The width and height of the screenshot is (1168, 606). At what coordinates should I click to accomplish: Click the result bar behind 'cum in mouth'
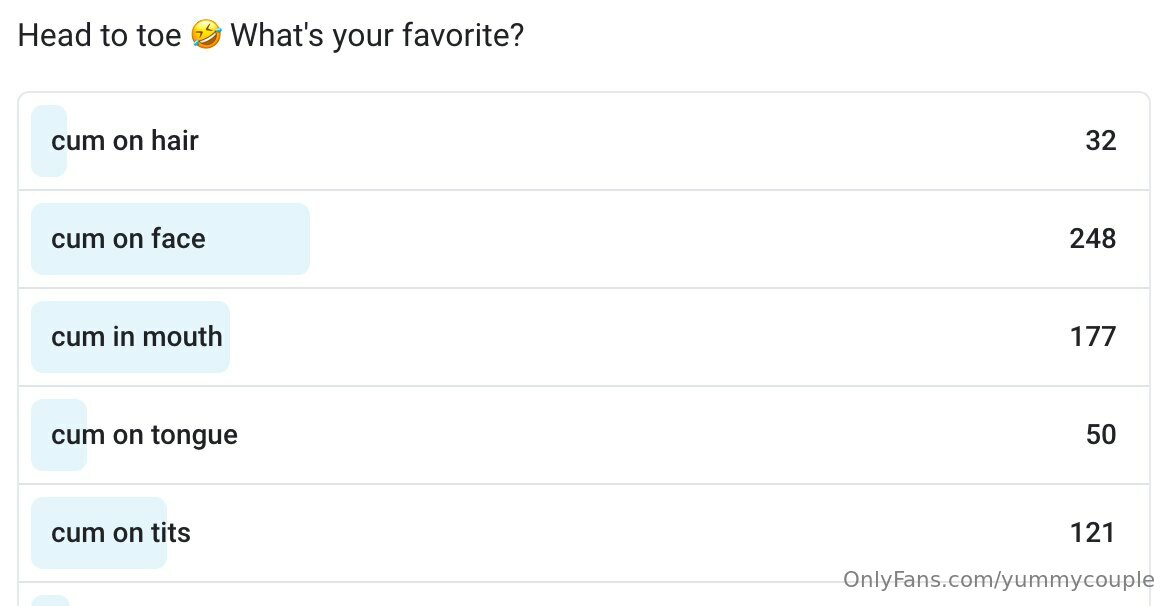[x=130, y=337]
